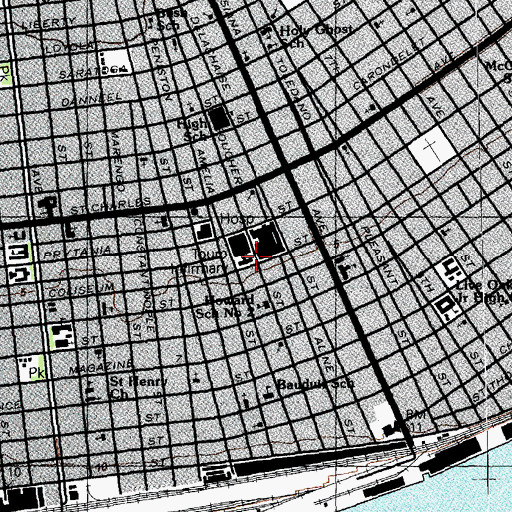The height and width of the screenshot is (512, 512).
Task: Click the 'ALINE' street label
Action: pos(324,355)
